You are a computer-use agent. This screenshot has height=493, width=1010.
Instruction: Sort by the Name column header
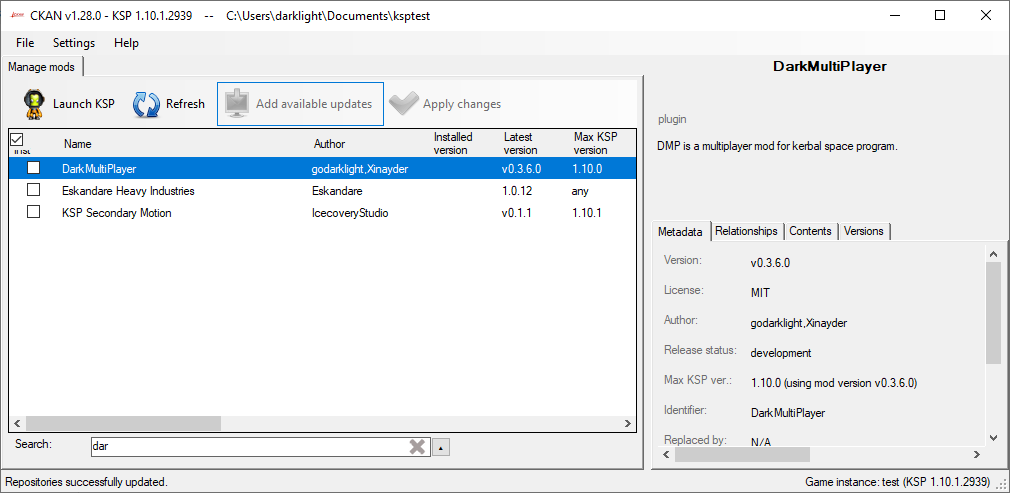point(78,144)
